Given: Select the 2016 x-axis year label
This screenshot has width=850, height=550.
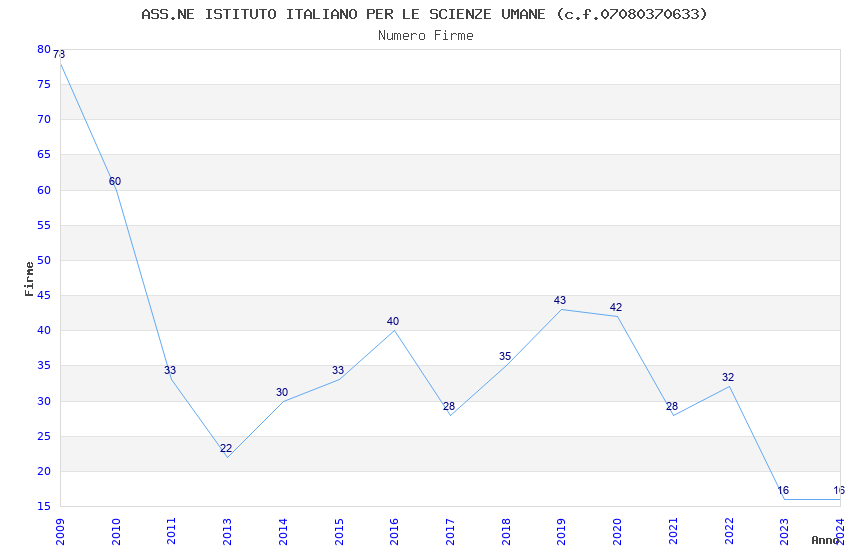Looking at the screenshot, I should coord(394,532).
